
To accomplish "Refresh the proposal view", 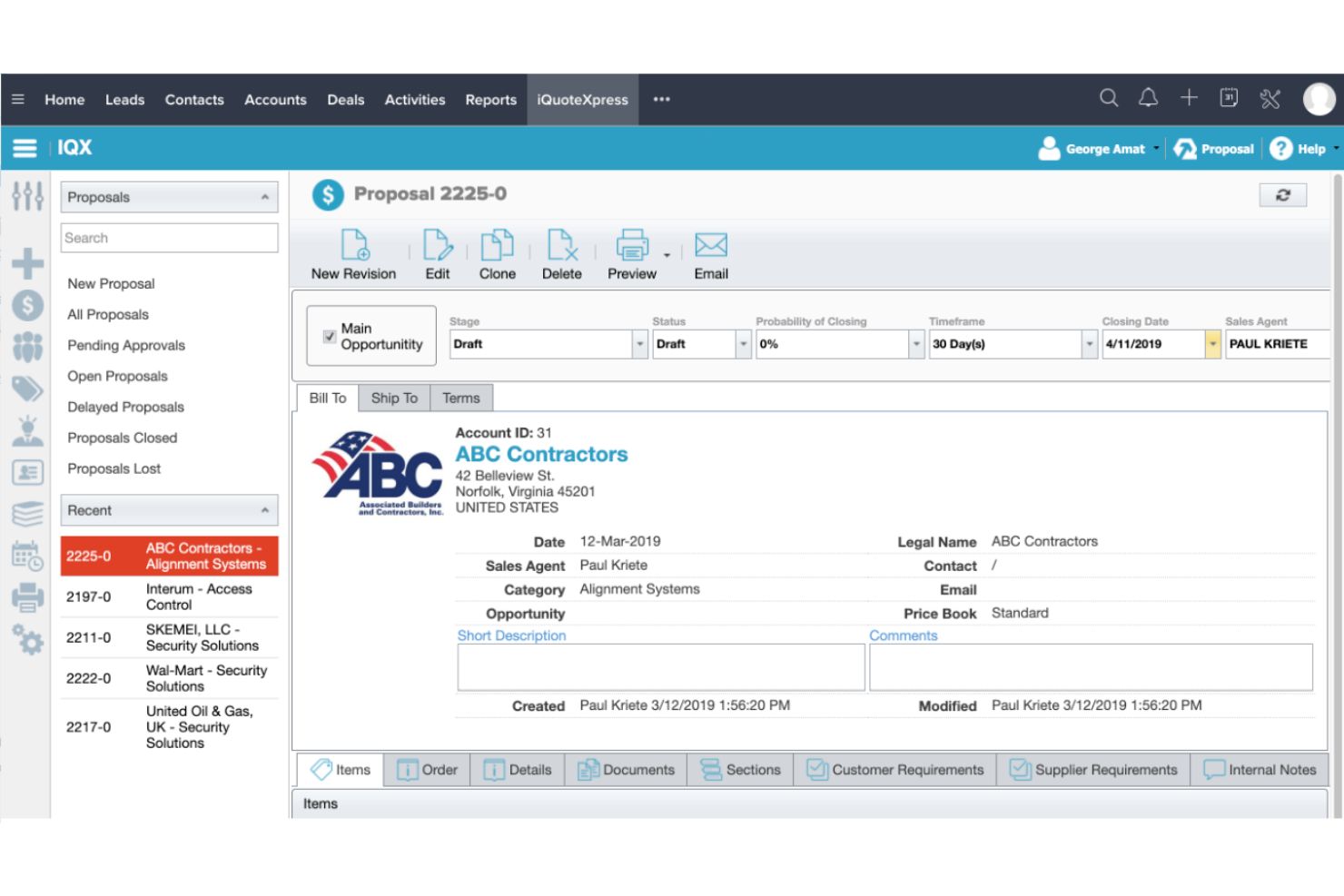I will (x=1282, y=194).
